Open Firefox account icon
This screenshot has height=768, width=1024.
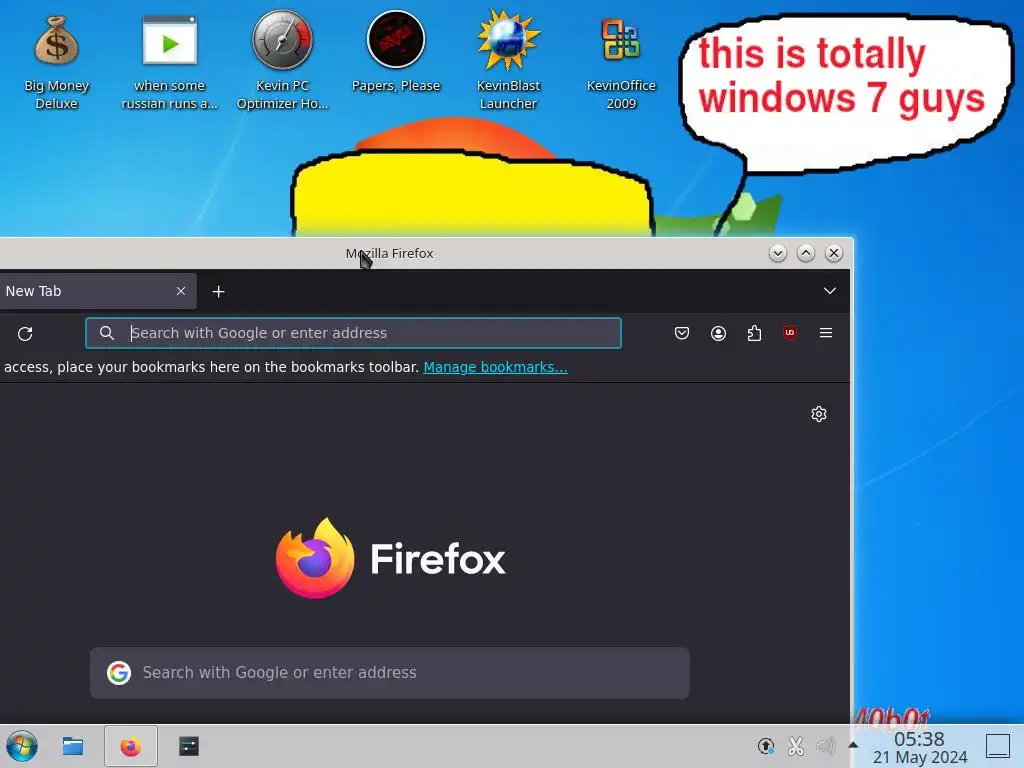(718, 334)
